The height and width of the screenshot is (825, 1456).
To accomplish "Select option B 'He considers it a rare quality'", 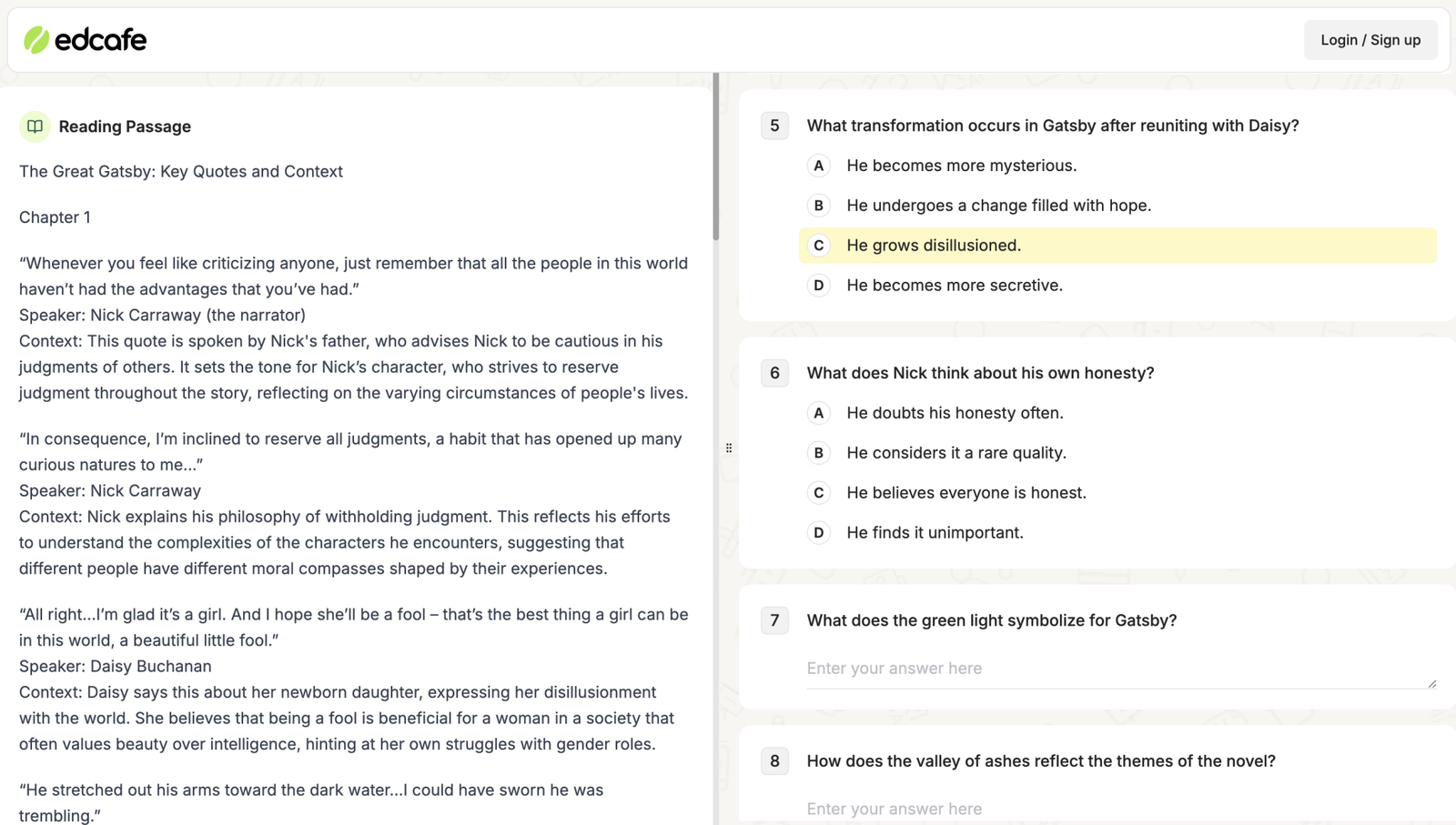I will [x=956, y=452].
